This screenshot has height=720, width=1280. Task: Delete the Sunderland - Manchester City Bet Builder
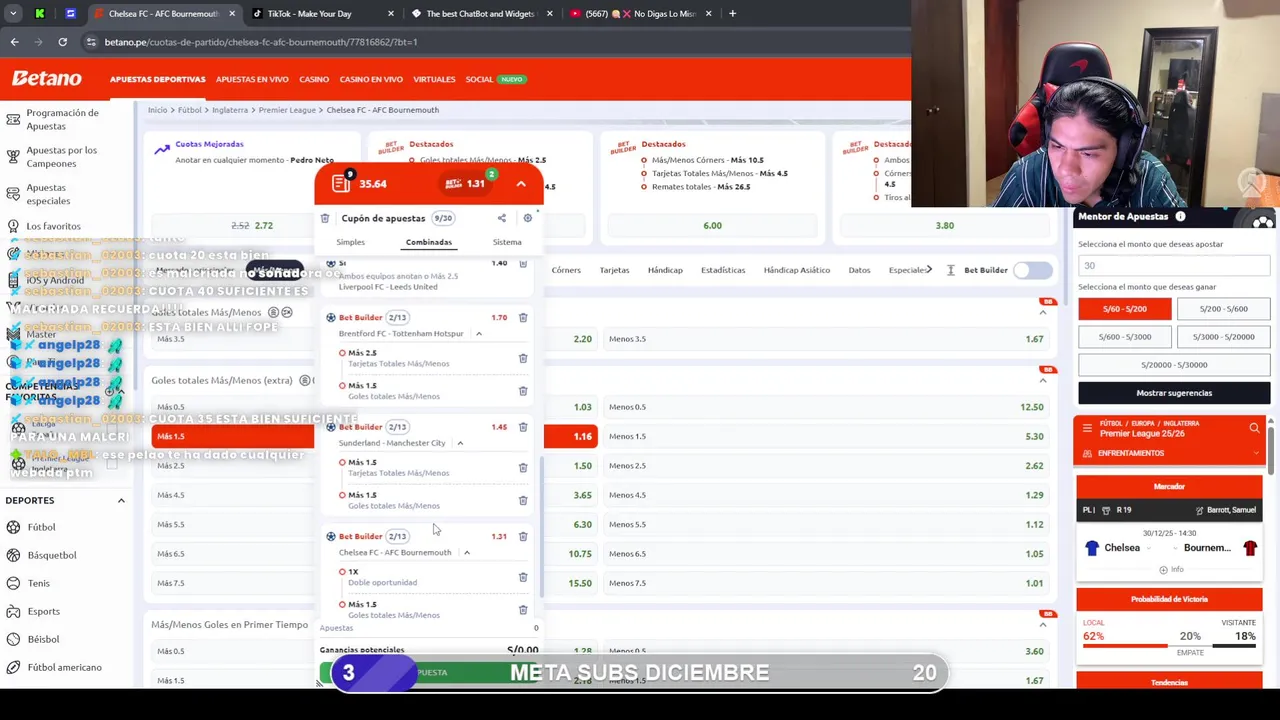click(x=523, y=427)
